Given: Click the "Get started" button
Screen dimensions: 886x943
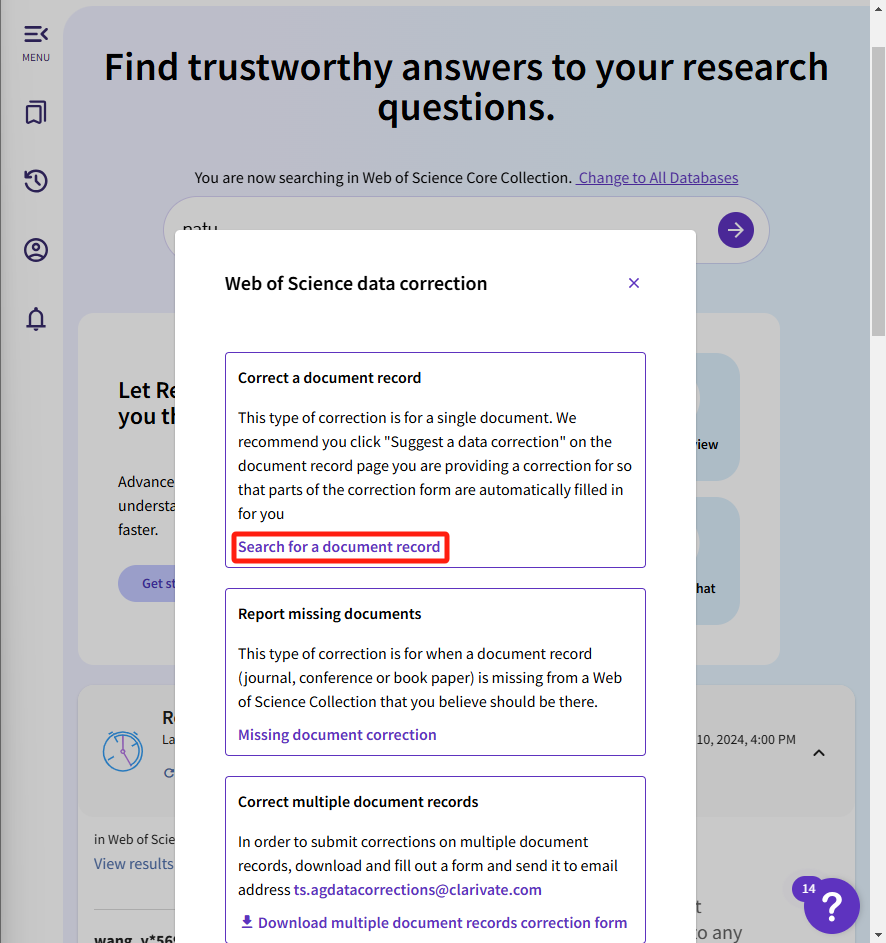Looking at the screenshot, I should (148, 583).
